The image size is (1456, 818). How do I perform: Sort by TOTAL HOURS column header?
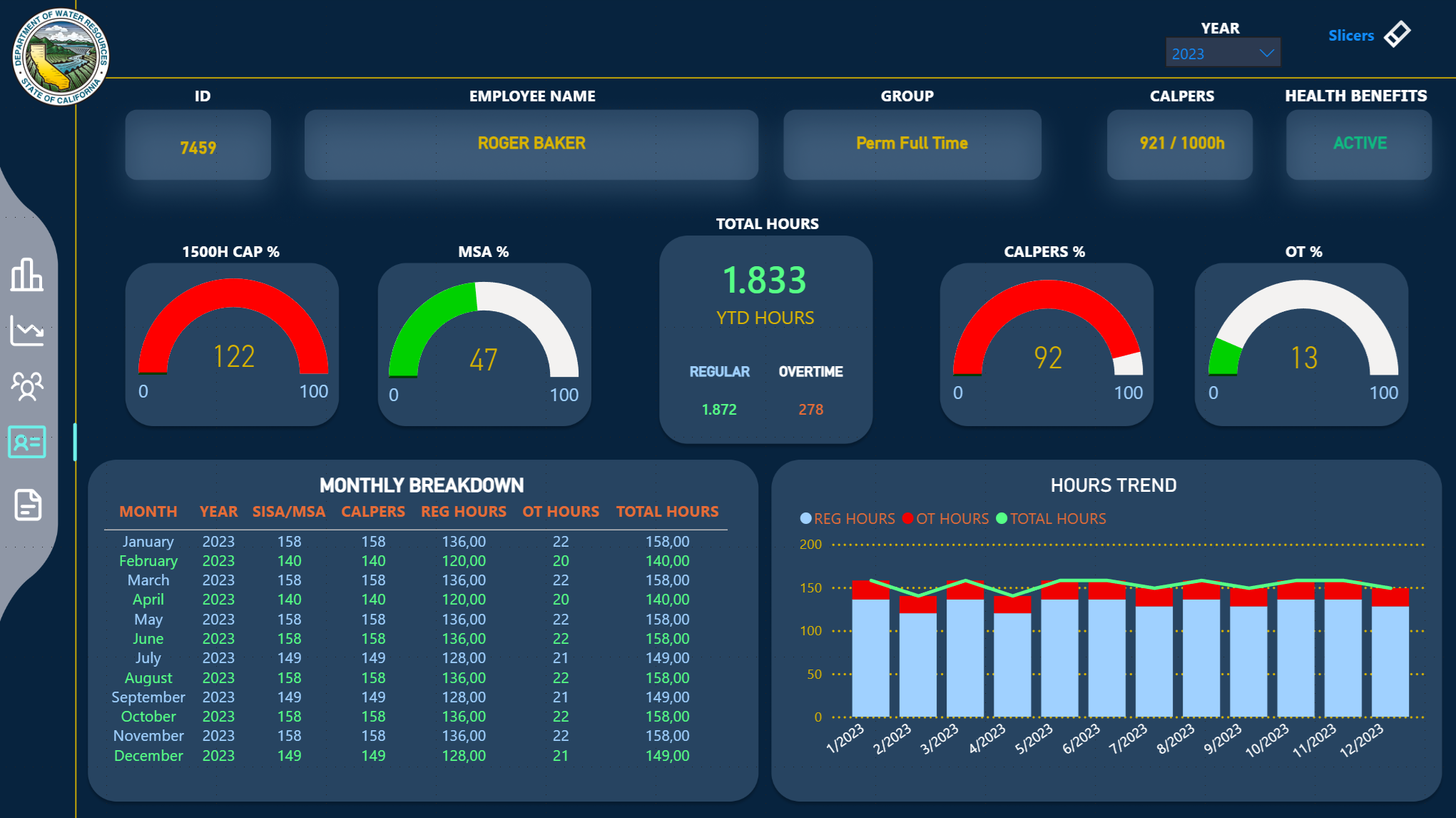coord(667,512)
